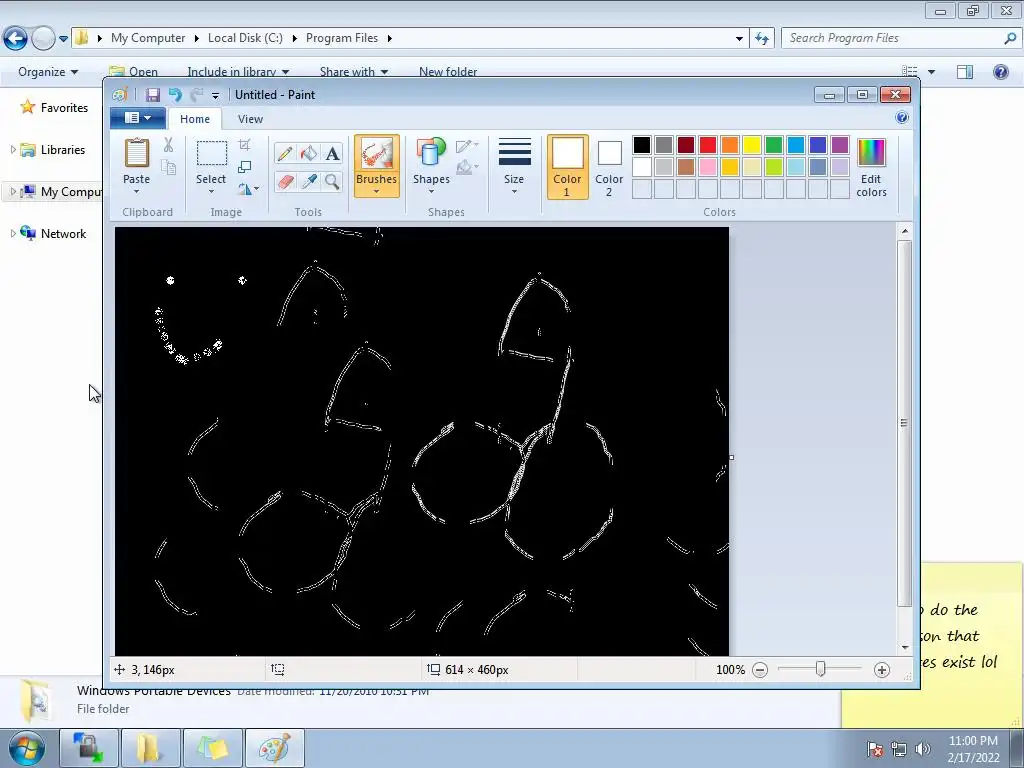Pick the black color swatch

642,145
